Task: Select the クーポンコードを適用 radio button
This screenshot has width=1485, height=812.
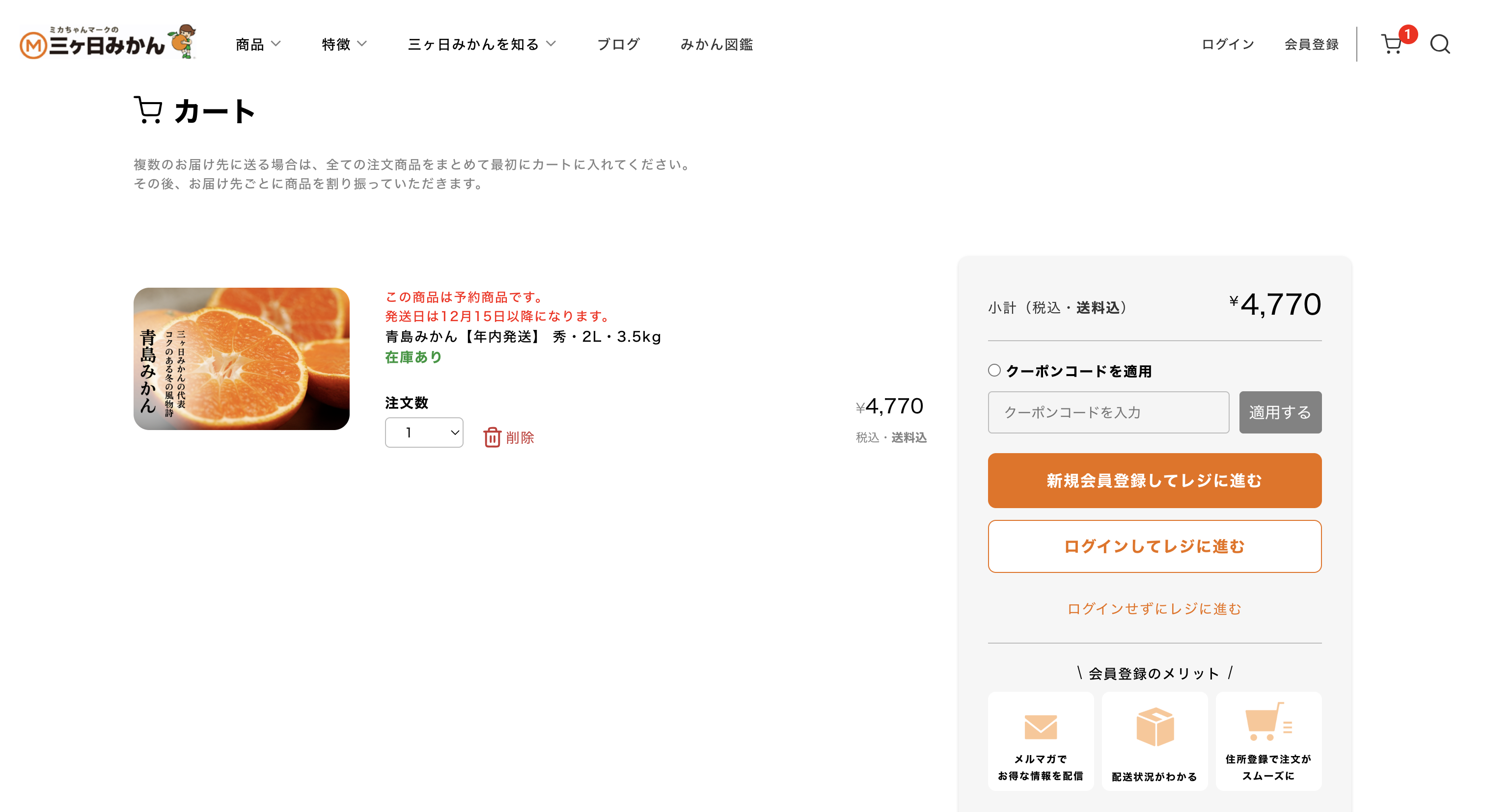Action: (993, 372)
